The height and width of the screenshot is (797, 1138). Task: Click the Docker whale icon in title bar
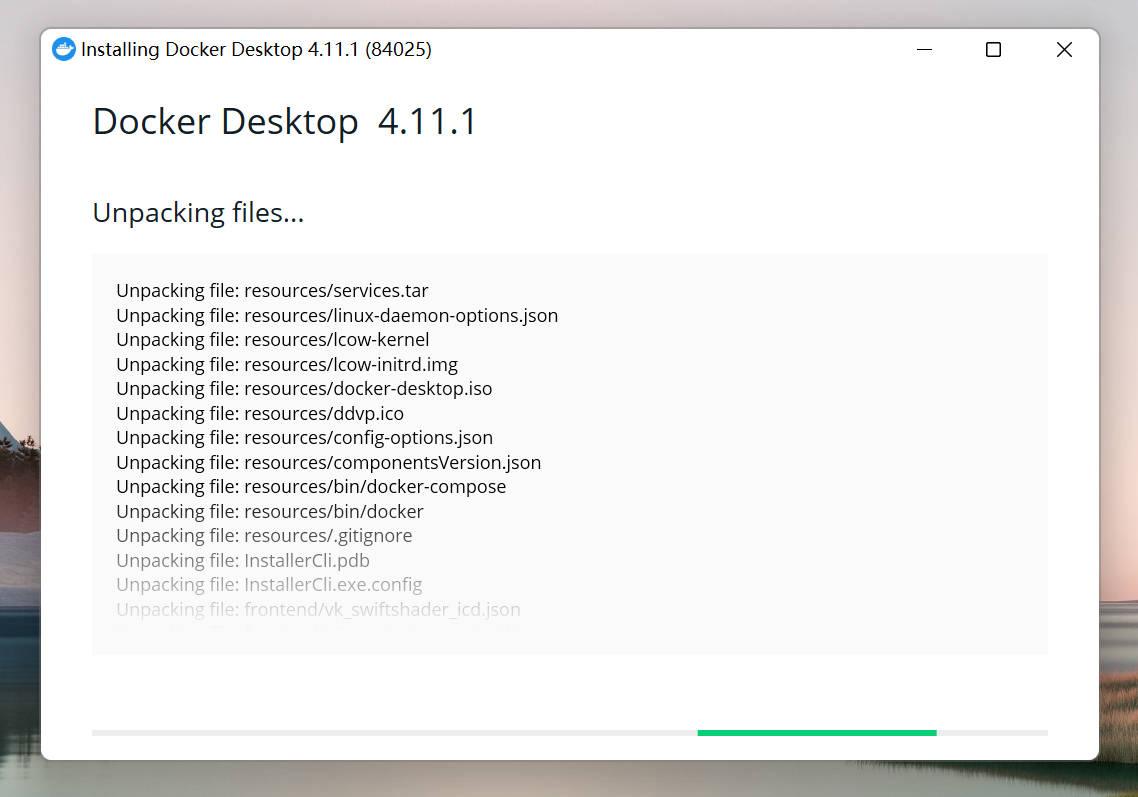pyautogui.click(x=64, y=49)
